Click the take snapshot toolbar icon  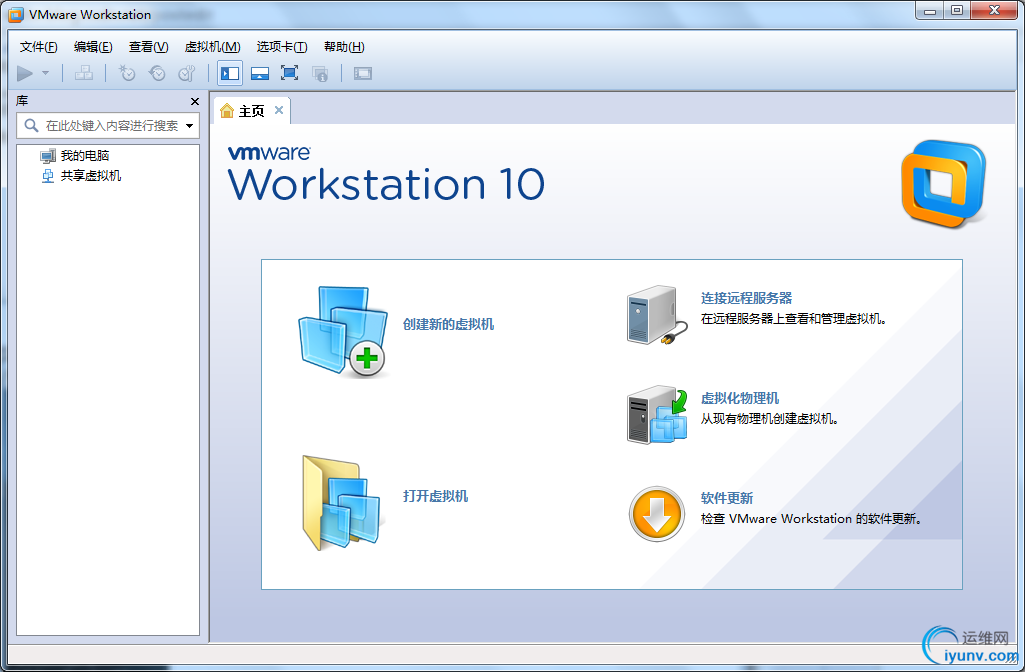[x=127, y=73]
